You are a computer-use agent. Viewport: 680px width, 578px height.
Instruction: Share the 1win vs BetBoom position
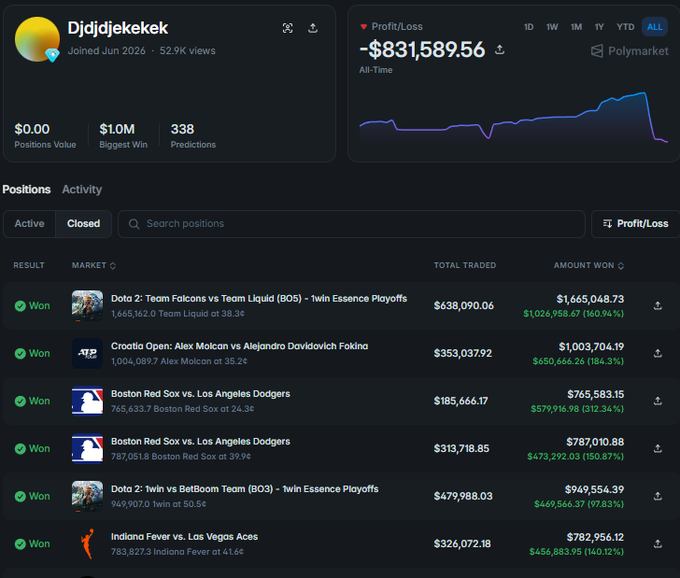pos(657,496)
